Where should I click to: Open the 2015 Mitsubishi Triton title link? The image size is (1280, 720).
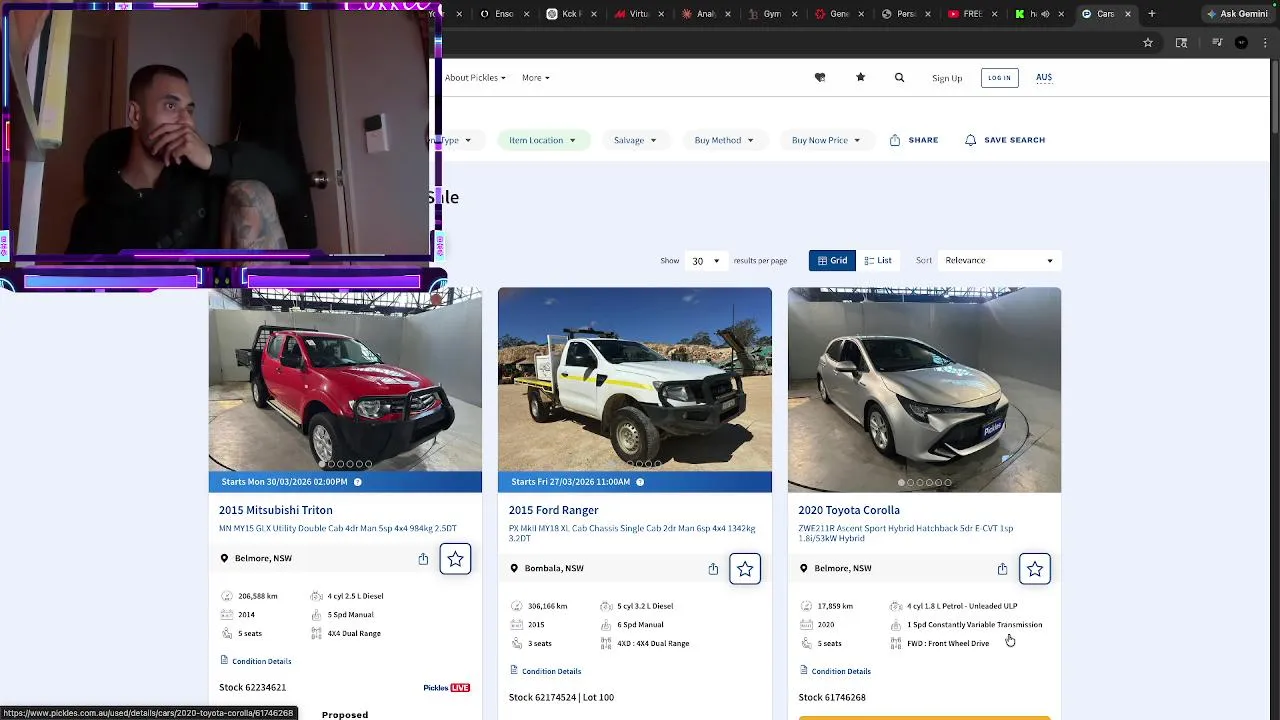pos(276,510)
